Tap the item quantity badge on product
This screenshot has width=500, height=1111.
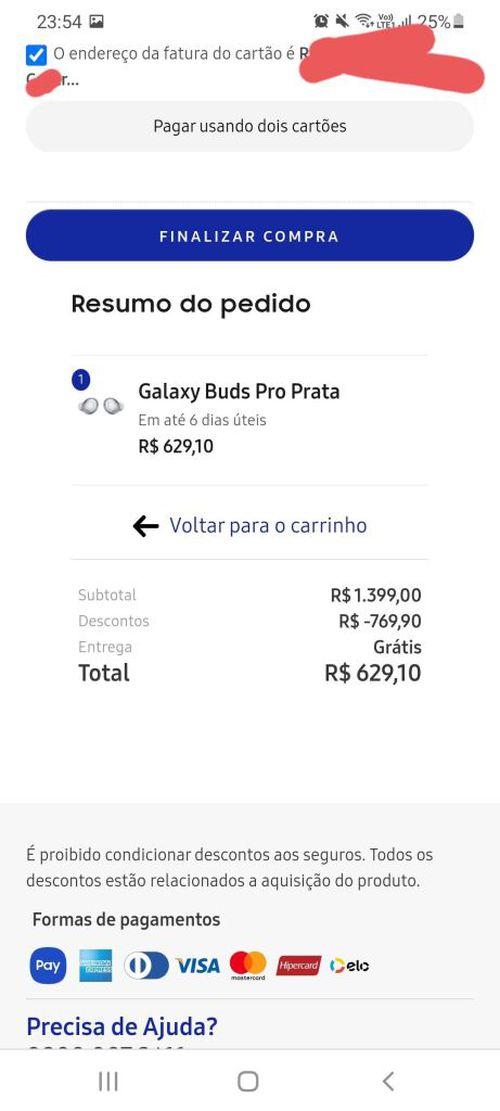click(x=81, y=380)
